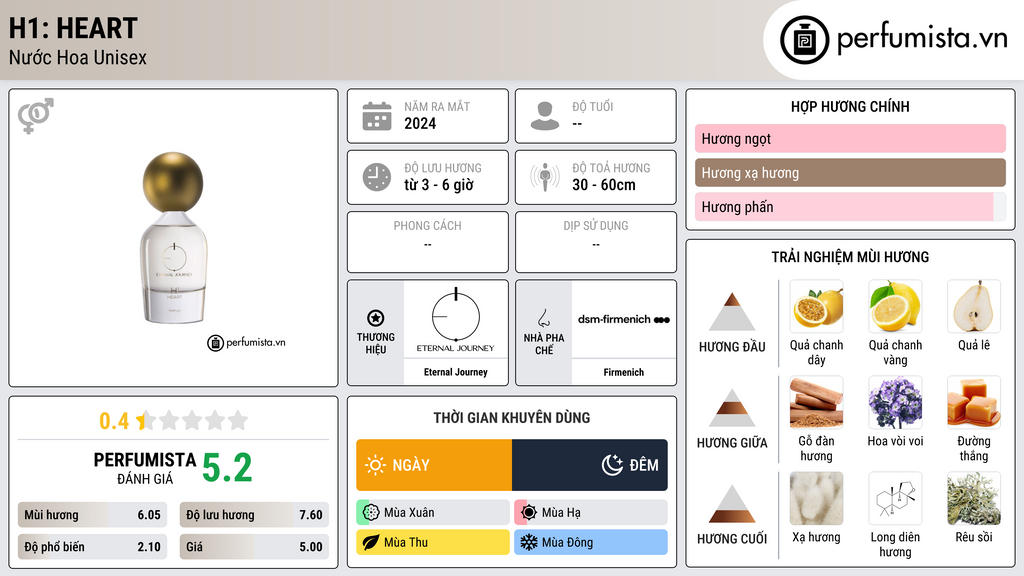
Task: Click the Trải nghiệm mùi hương heading
Action: 850,257
